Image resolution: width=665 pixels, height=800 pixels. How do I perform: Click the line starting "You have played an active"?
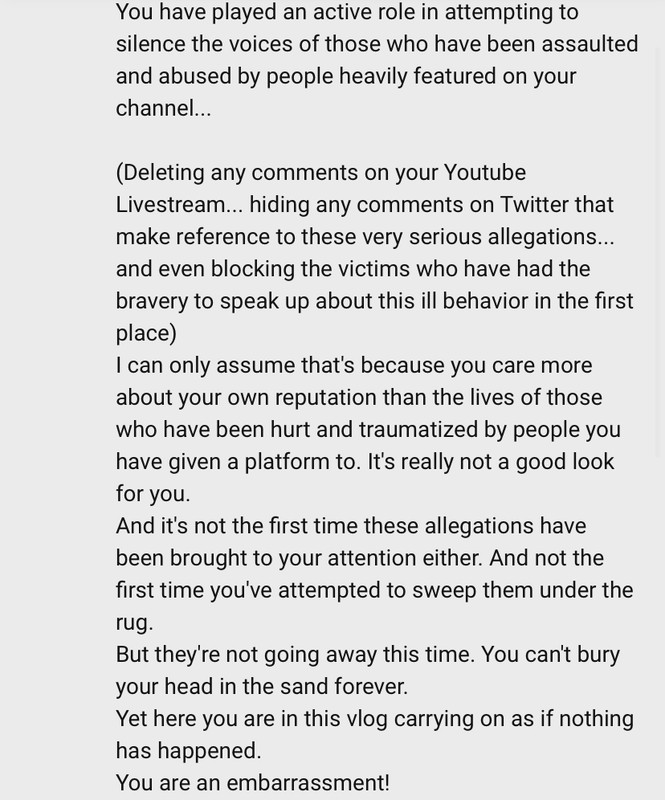(x=347, y=12)
